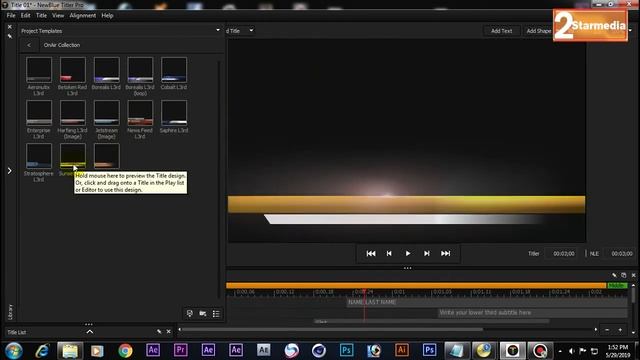640x360 pixels.
Task: Click the volume icon in system tray
Action: (x=571, y=351)
